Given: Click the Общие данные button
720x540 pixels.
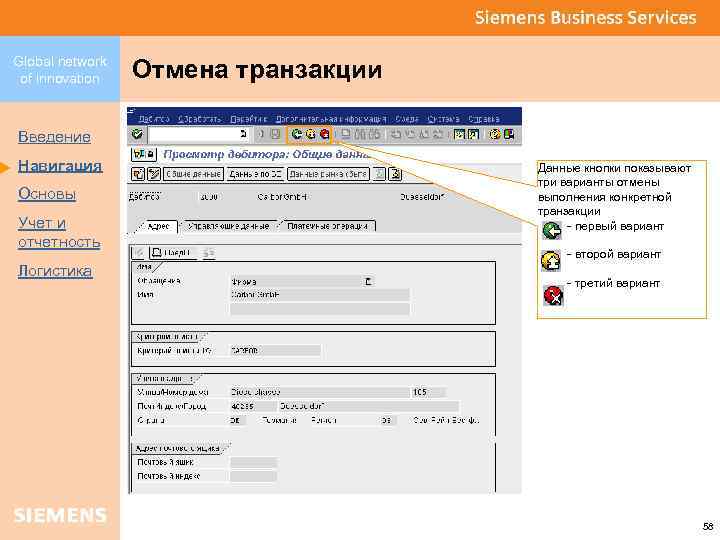Looking at the screenshot, I should (x=193, y=174).
